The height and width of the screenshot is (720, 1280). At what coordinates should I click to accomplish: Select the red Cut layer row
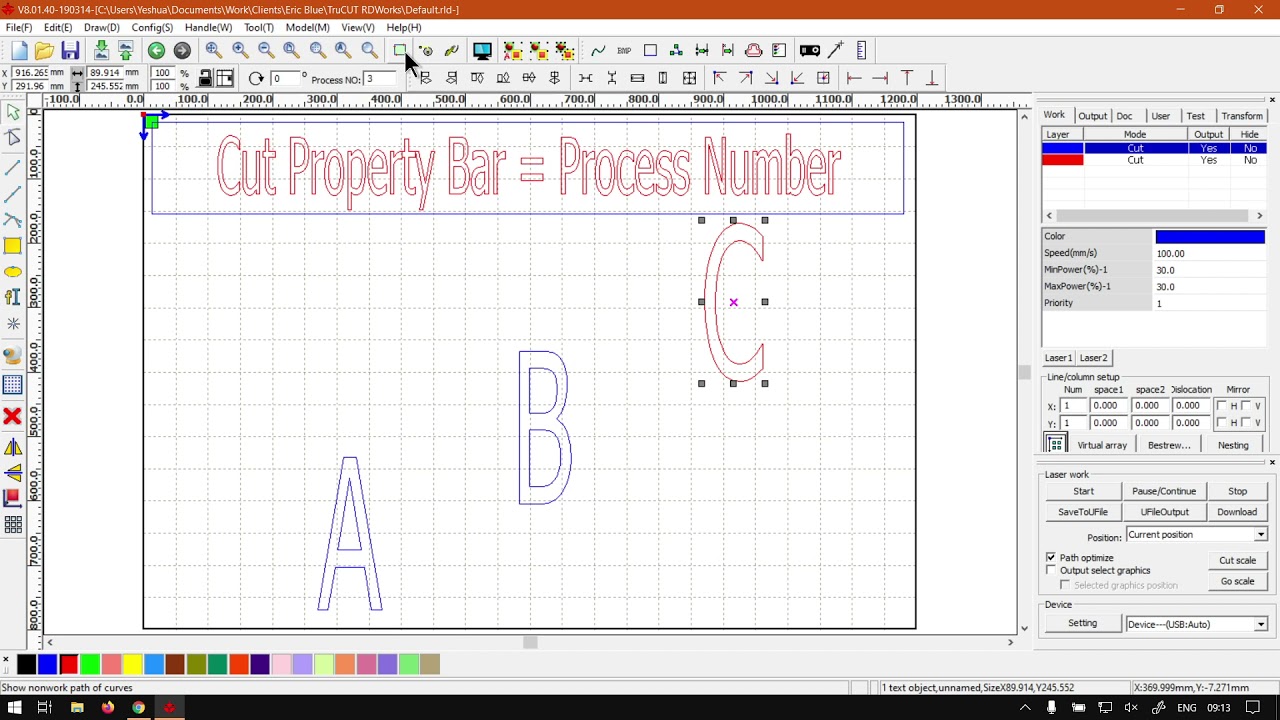tap(1155, 160)
